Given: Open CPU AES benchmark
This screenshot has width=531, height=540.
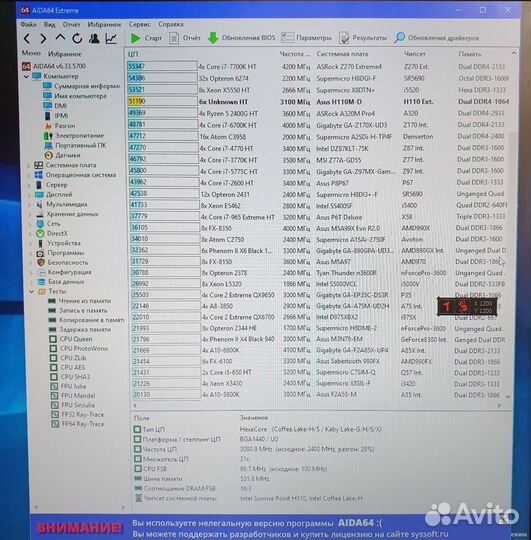Looking at the screenshot, I should coord(67,367).
